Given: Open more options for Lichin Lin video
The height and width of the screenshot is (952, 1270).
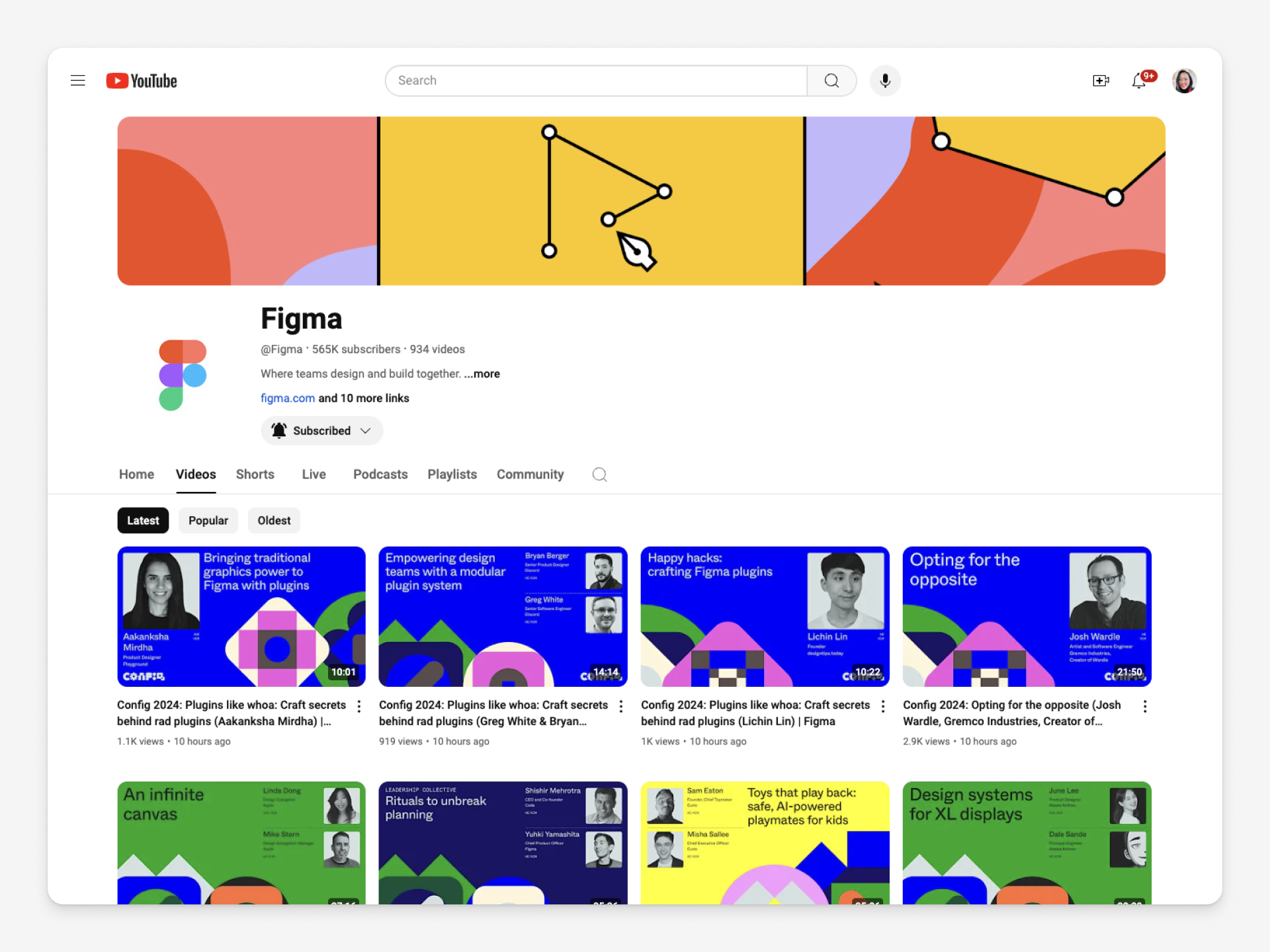Looking at the screenshot, I should coord(883,706).
